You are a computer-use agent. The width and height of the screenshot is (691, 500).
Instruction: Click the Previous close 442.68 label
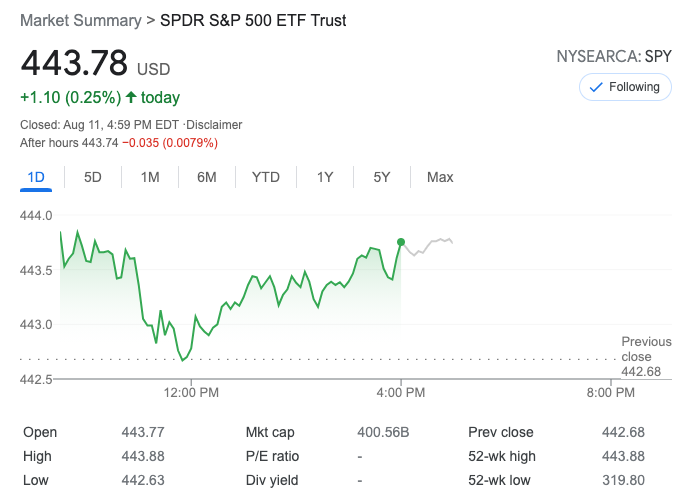(x=646, y=357)
